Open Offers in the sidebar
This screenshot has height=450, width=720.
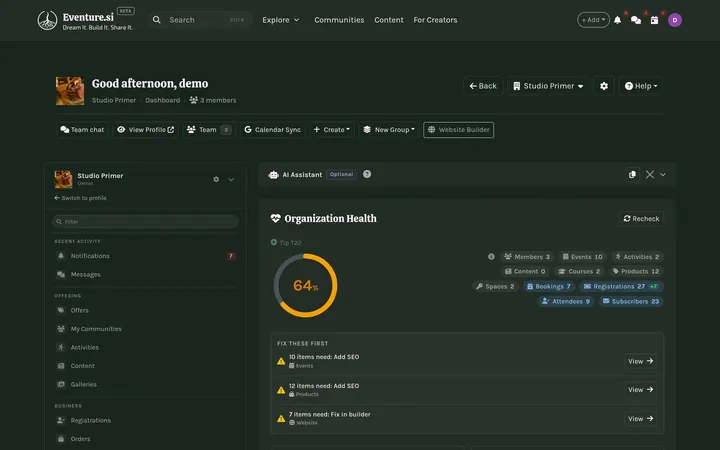pyautogui.click(x=146, y=310)
